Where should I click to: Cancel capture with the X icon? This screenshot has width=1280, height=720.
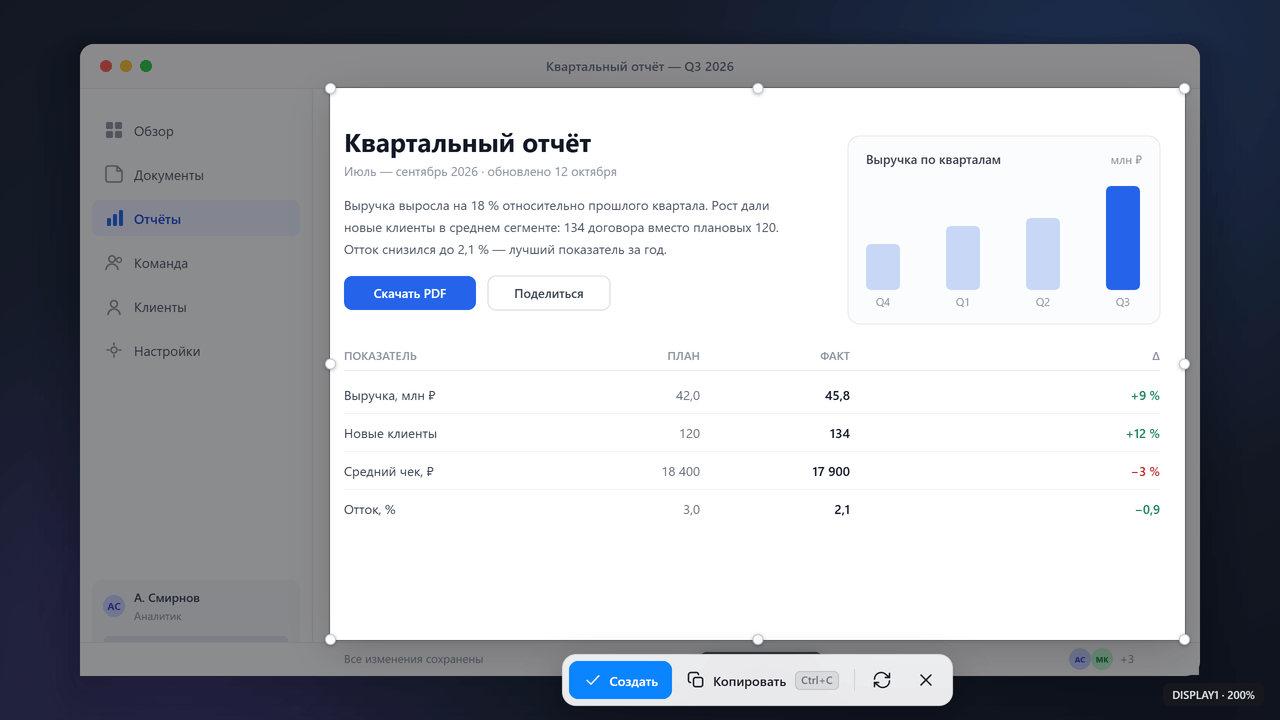pyautogui.click(x=925, y=680)
